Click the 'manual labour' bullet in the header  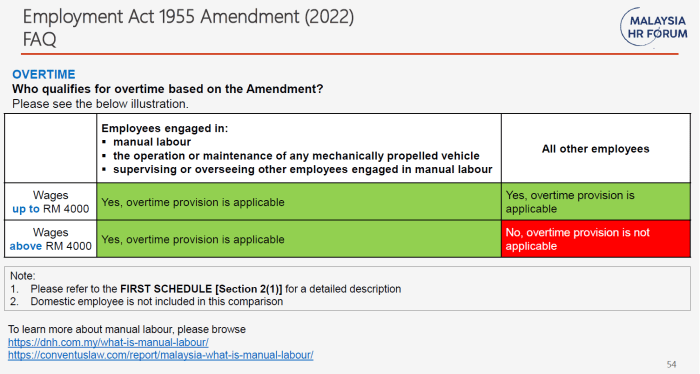(152, 142)
